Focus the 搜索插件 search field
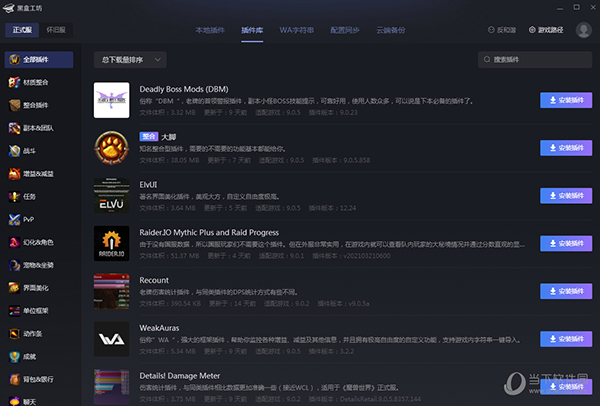 coord(535,60)
